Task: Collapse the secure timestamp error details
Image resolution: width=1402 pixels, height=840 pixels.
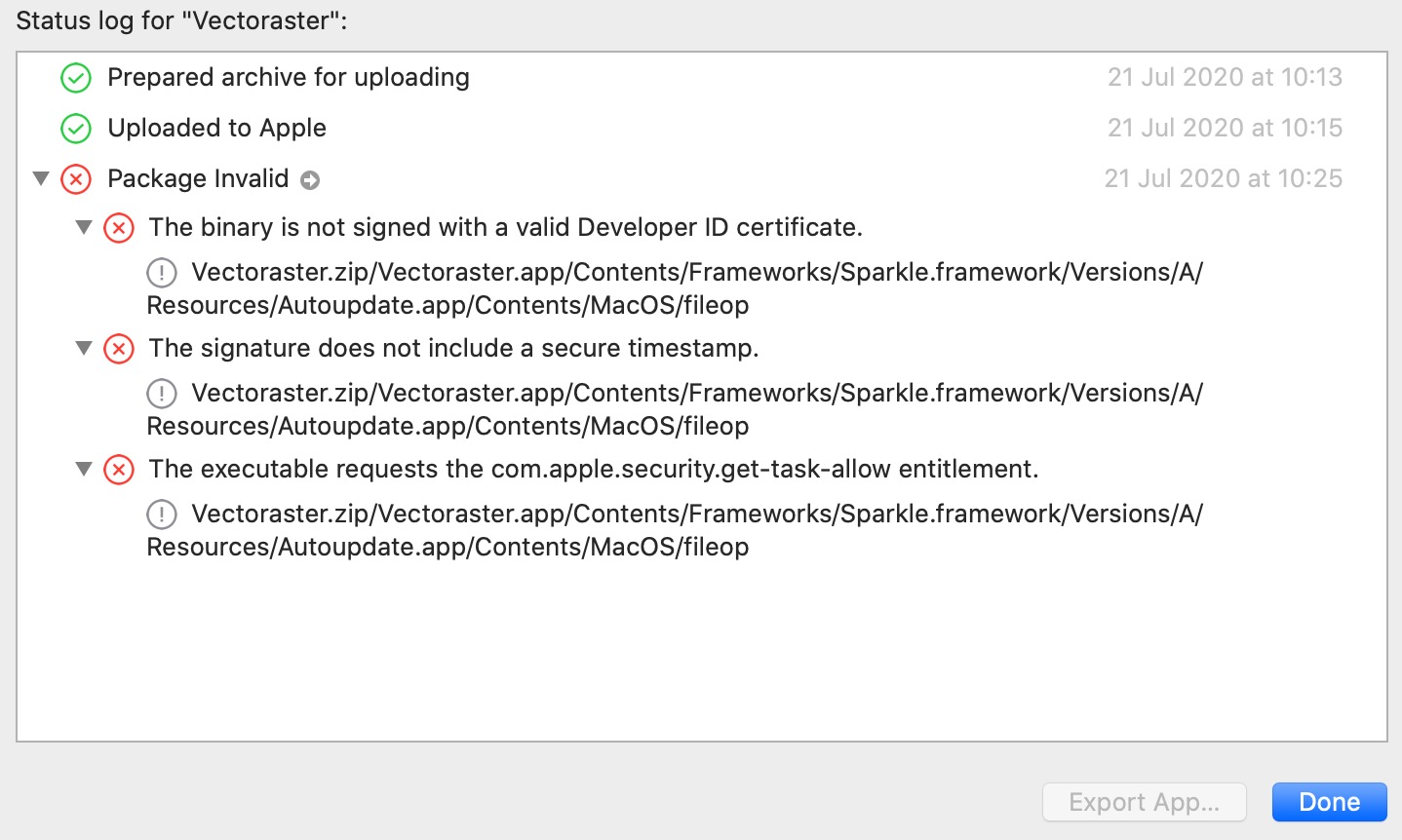Action: coord(84,349)
